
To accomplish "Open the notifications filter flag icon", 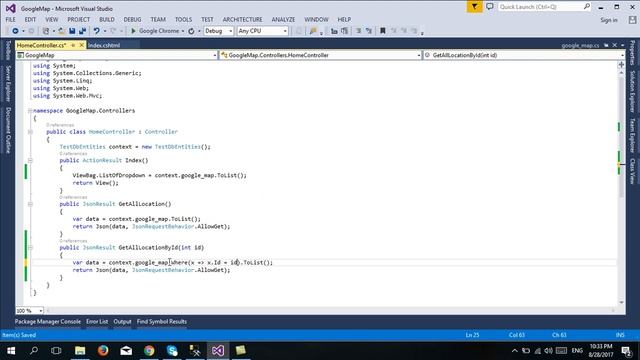I will (x=474, y=7).
